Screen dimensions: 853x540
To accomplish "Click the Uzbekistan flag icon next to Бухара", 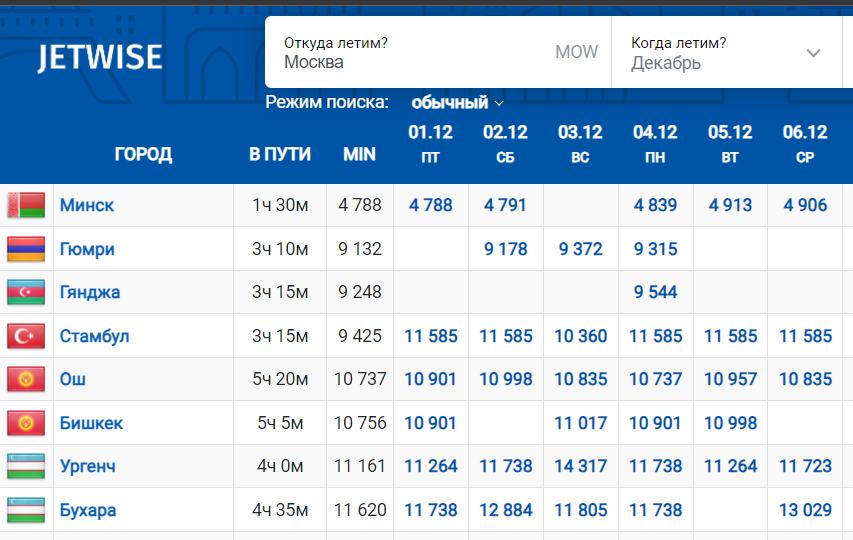I will (26, 510).
